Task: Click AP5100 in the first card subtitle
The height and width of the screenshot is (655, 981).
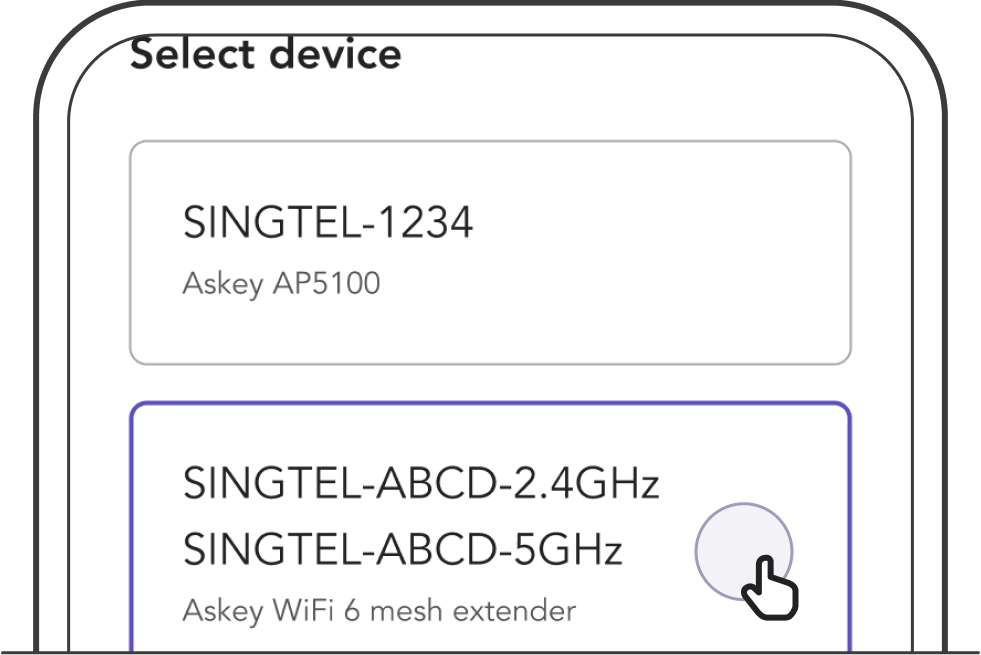Action: [327, 283]
